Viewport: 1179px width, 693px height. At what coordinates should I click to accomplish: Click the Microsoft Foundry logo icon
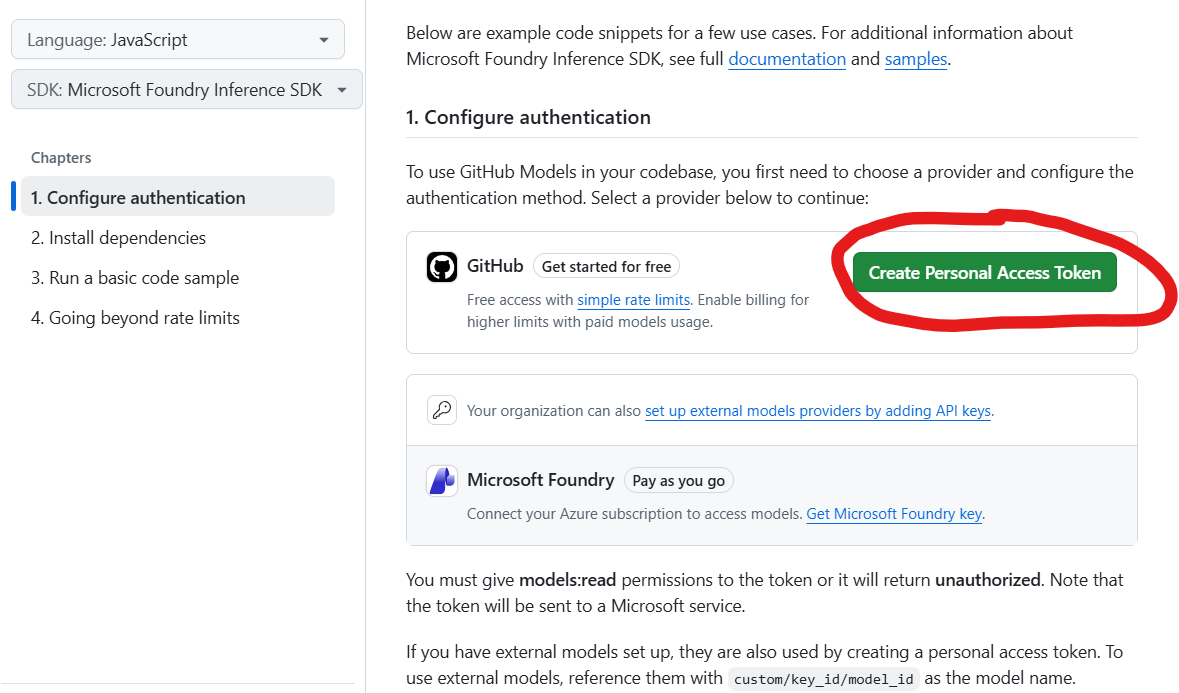(442, 481)
